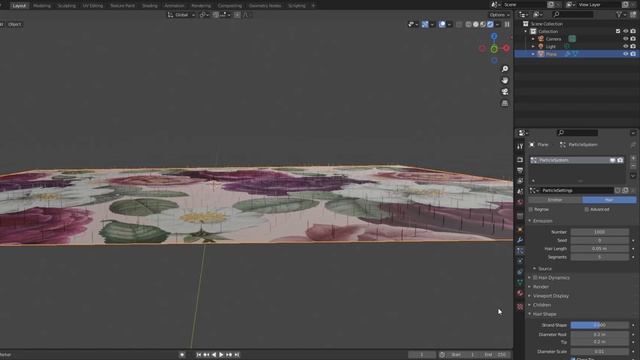This screenshot has height=360, width=640.
Task: Open the viewport Options dropdown
Action: (x=499, y=15)
